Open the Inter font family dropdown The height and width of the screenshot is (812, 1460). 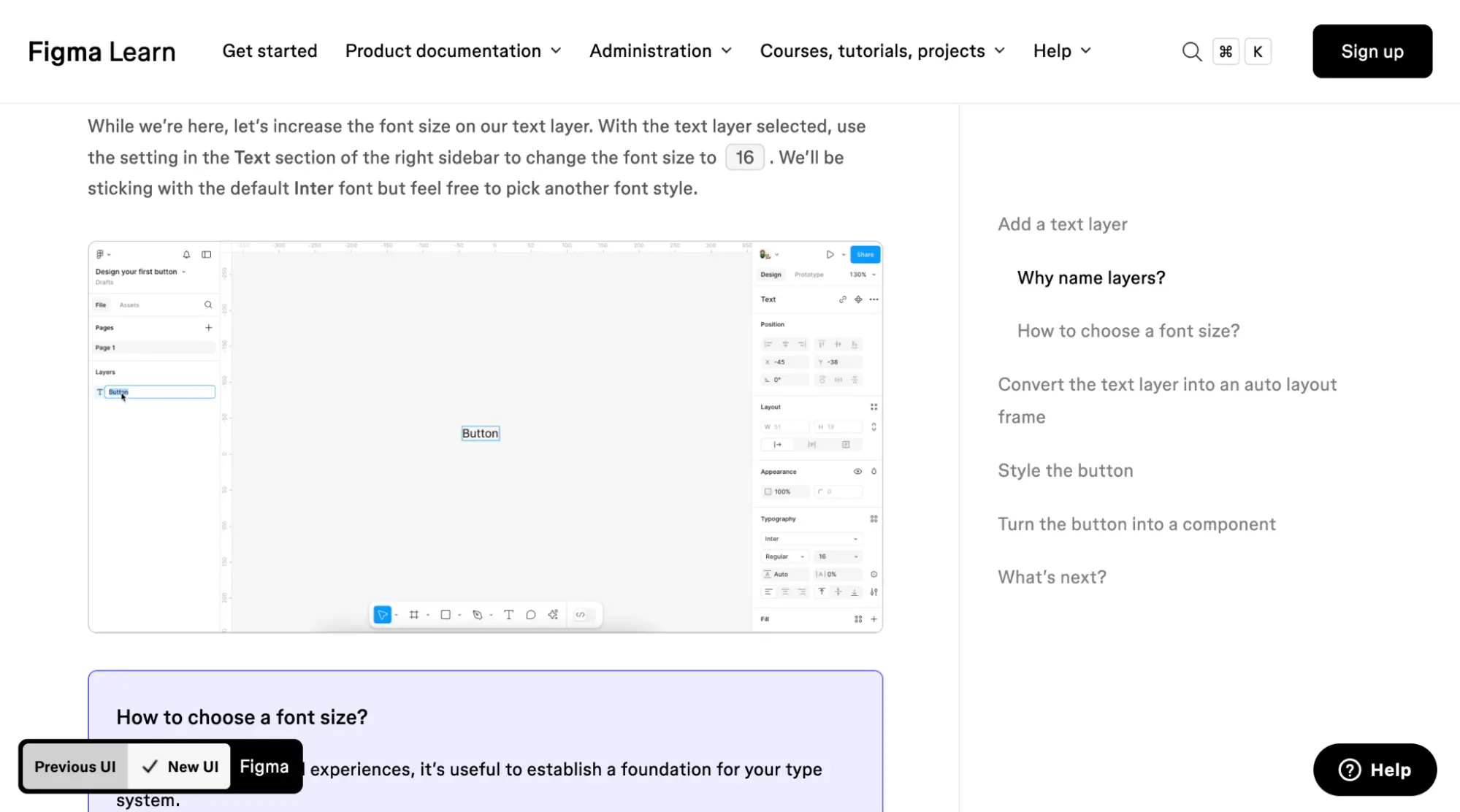pos(811,539)
